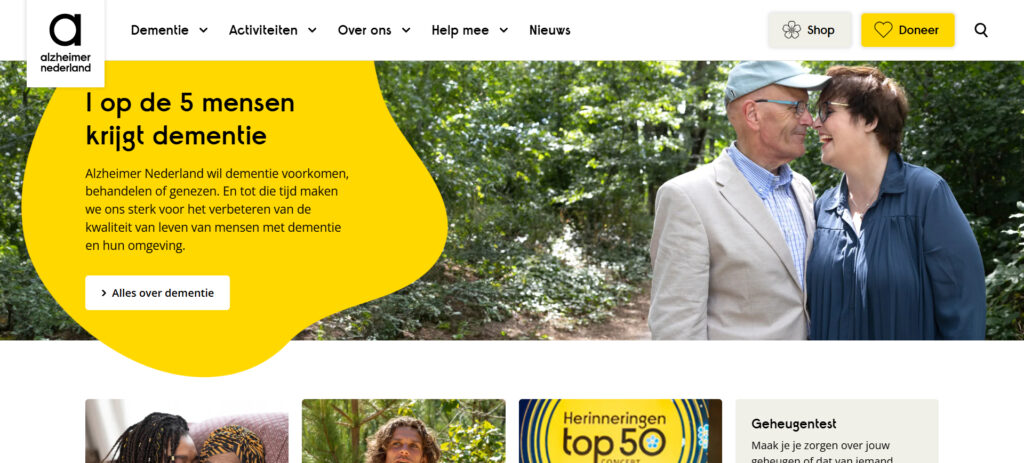Click the arrow icon beside Alles over dementie
1024x463 pixels.
point(104,293)
